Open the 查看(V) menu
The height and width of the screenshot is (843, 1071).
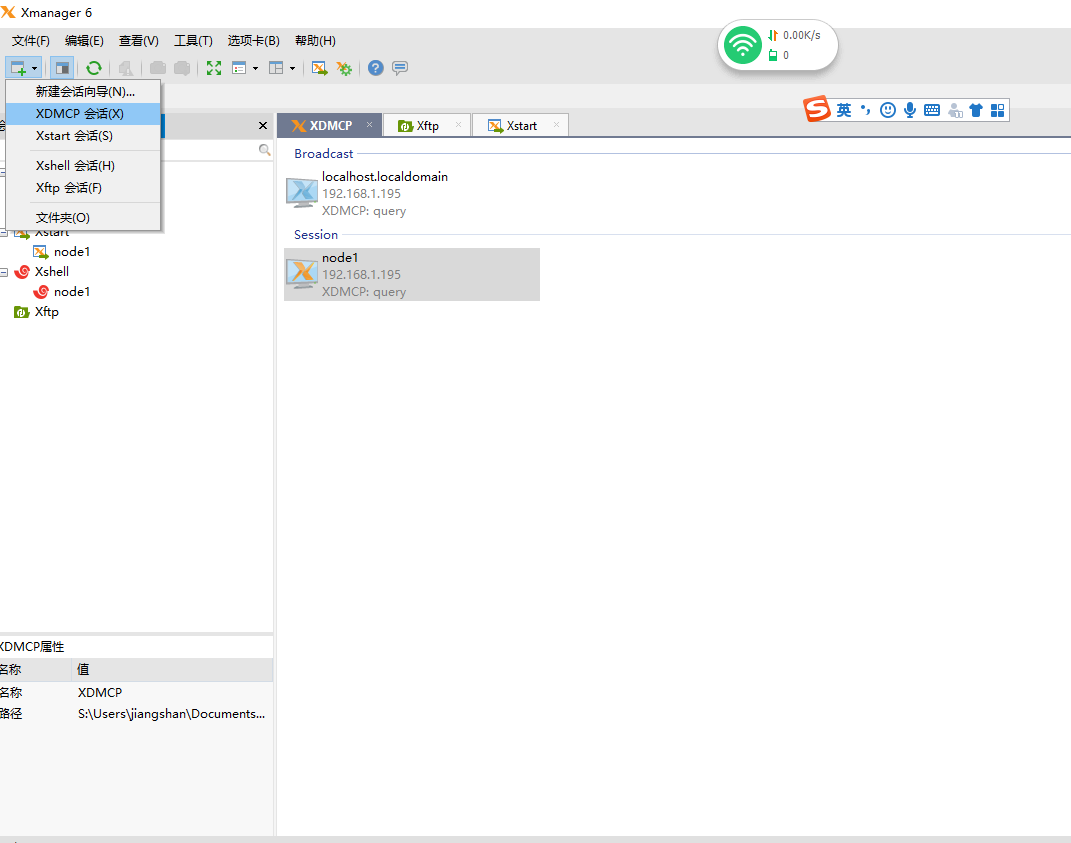click(x=139, y=41)
